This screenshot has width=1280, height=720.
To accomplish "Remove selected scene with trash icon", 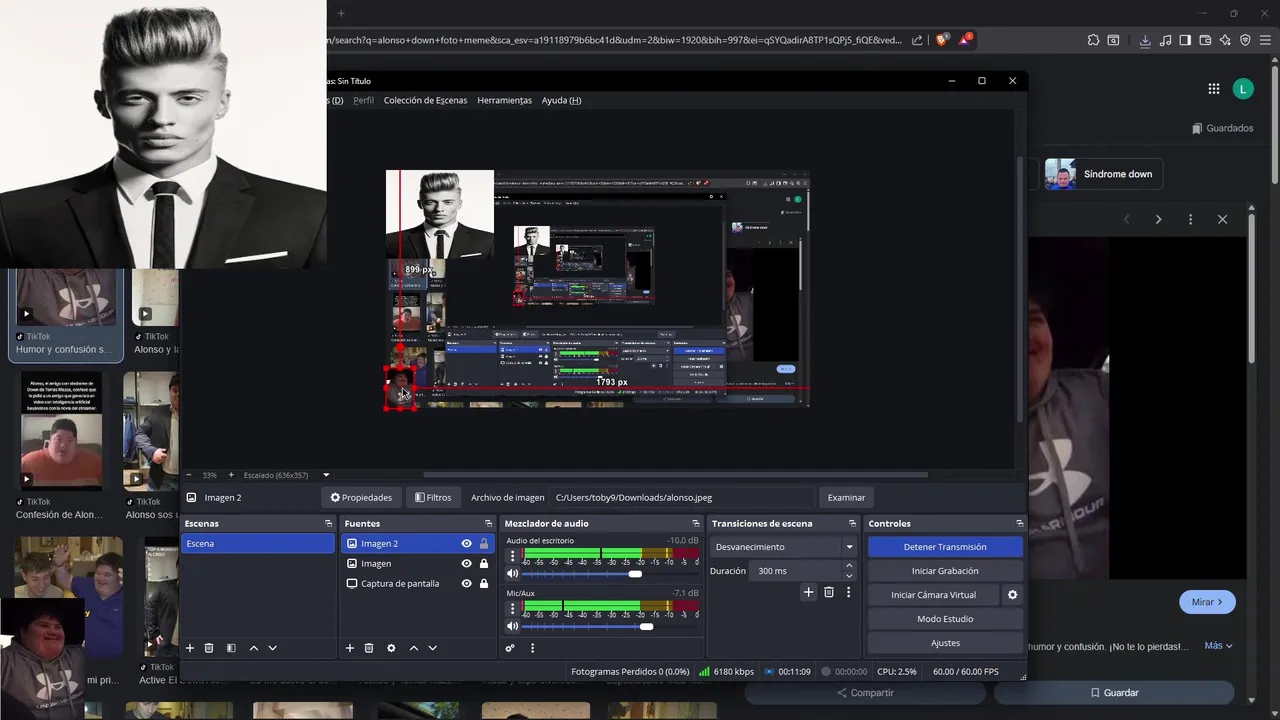I will tap(209, 648).
